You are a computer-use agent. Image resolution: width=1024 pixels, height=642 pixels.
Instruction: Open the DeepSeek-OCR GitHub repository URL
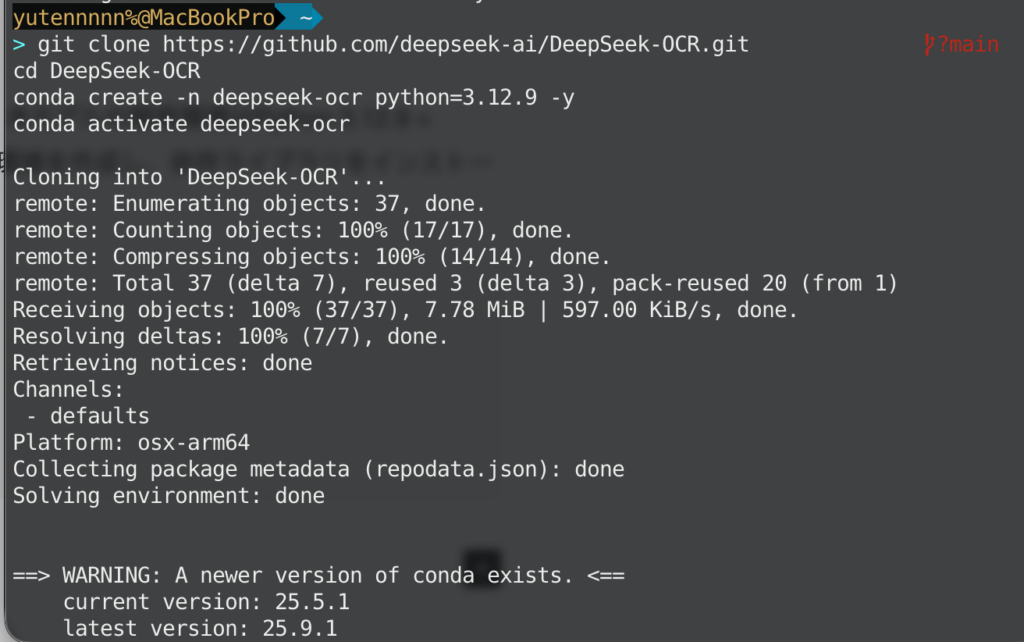tap(455, 45)
